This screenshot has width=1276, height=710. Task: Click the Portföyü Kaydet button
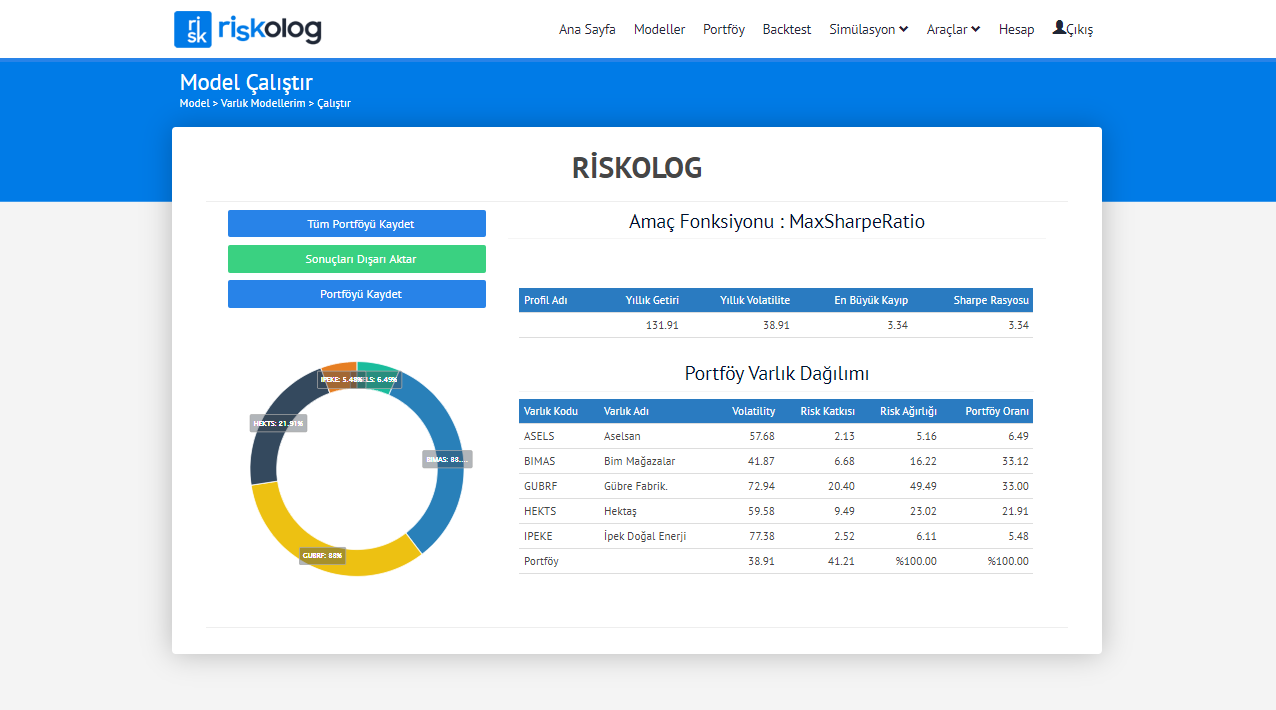coord(357,294)
